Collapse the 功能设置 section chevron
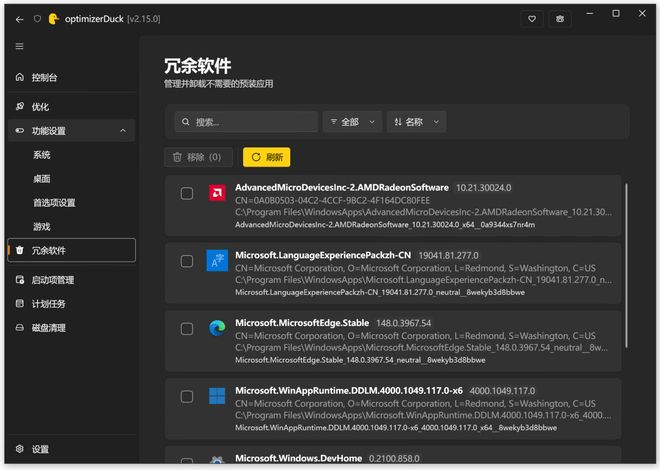The width and height of the screenshot is (660, 470). [123, 131]
